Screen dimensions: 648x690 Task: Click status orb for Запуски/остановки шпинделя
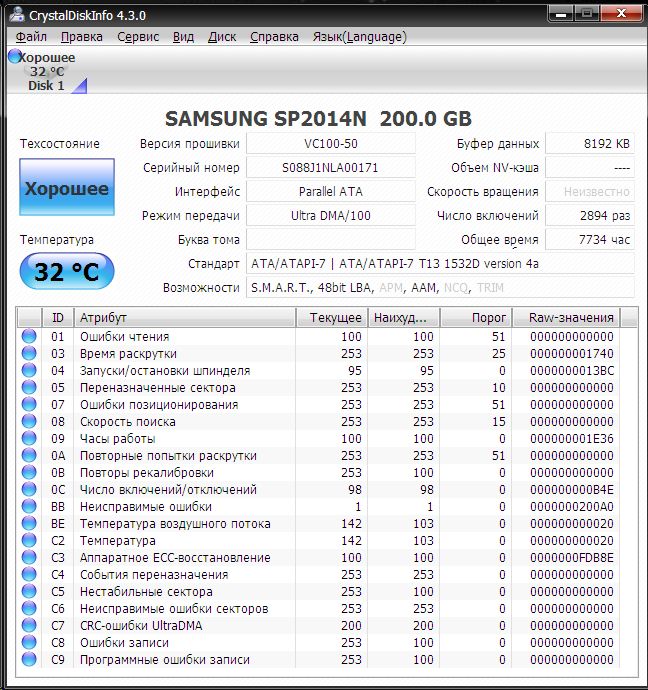point(29,370)
